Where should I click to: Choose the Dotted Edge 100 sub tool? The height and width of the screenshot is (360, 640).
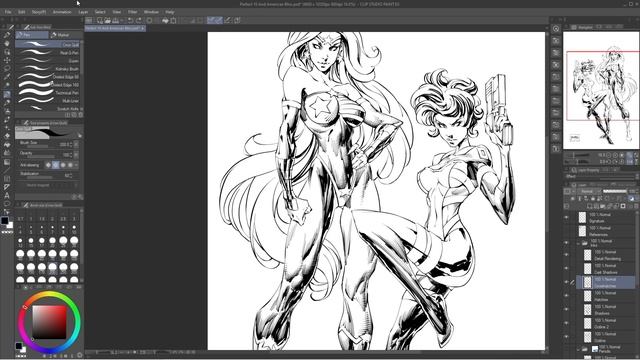click(48, 84)
